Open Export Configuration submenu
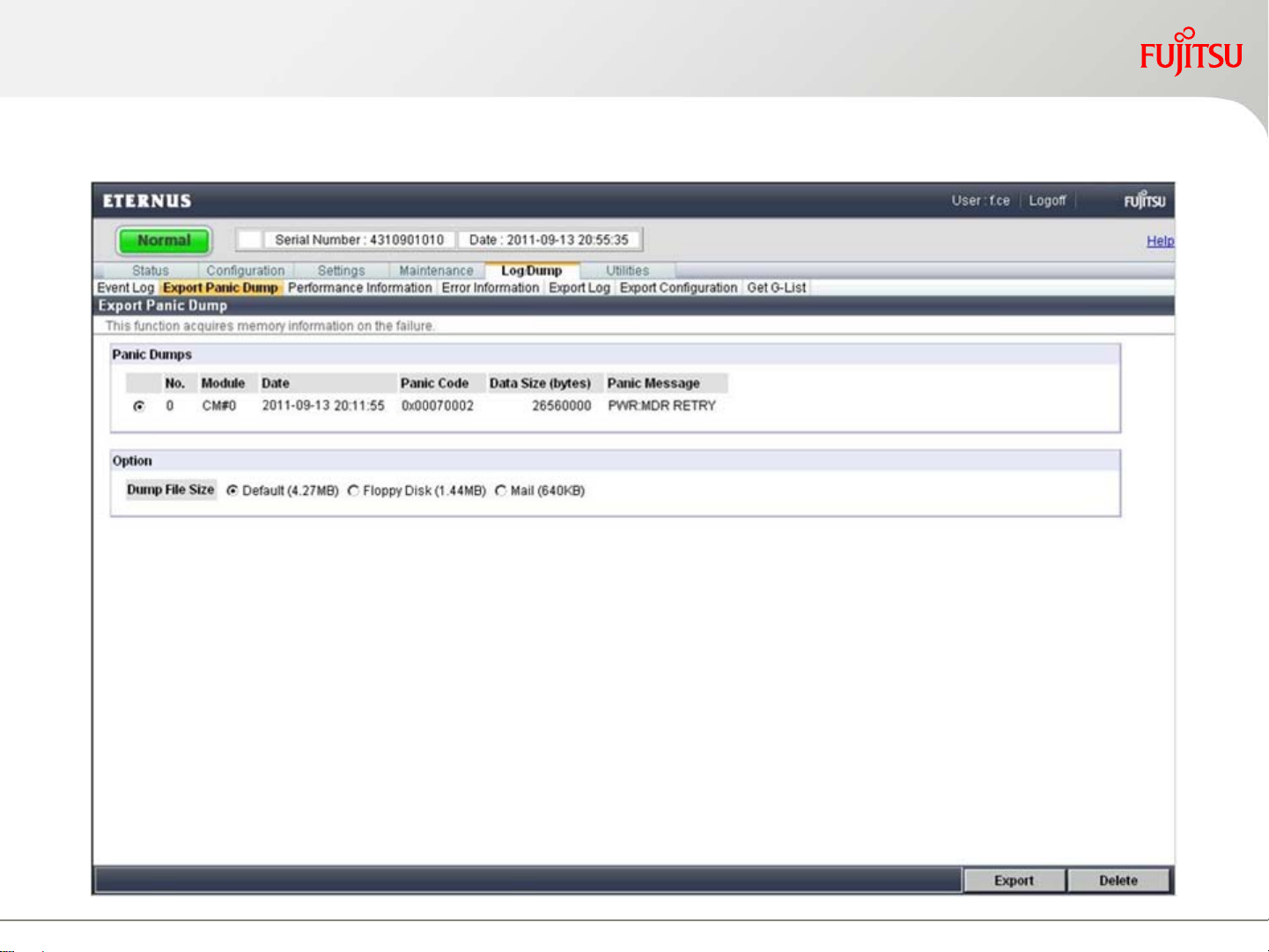The height and width of the screenshot is (952, 1269). pos(678,288)
